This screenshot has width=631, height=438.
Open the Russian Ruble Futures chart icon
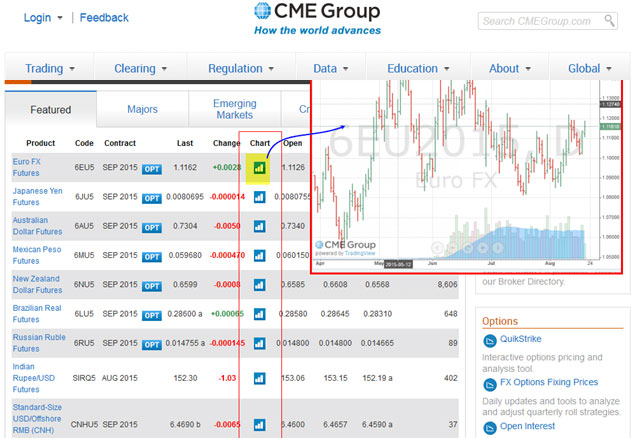click(259, 343)
